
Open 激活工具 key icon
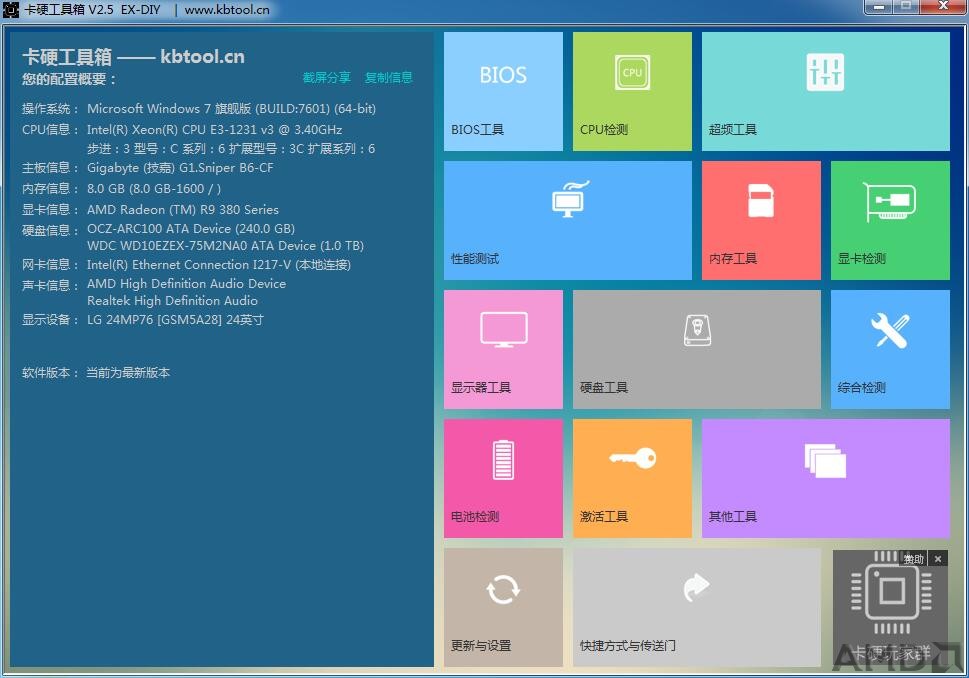point(632,458)
